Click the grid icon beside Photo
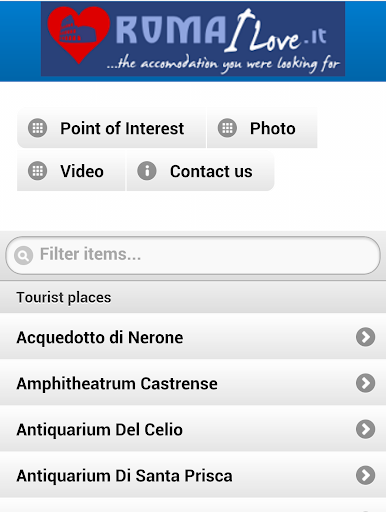Image resolution: width=386 pixels, height=512 pixels. 227,128
